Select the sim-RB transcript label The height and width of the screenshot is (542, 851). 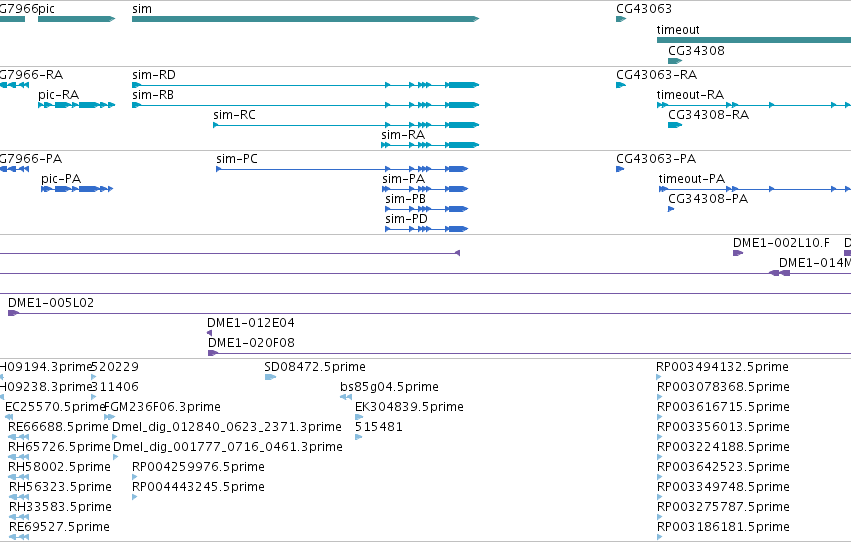(x=153, y=95)
